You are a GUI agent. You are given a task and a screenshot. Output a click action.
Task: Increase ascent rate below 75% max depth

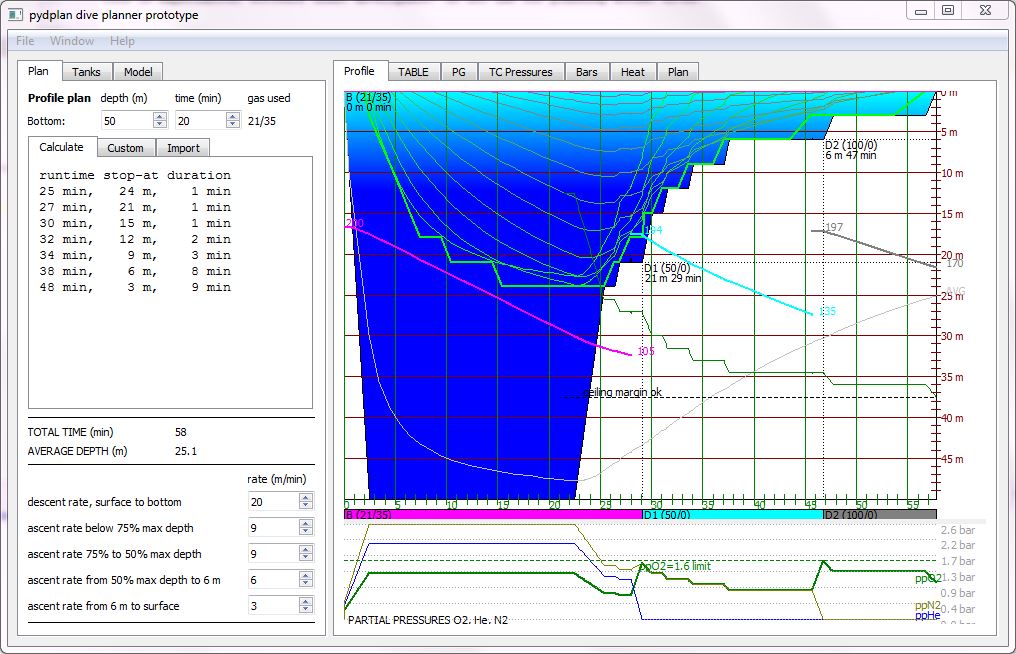(x=306, y=524)
